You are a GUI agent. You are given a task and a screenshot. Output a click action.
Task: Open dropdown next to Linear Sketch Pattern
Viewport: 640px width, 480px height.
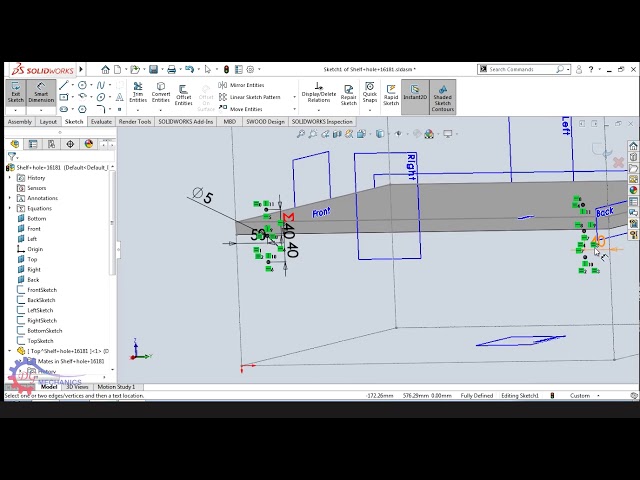(x=295, y=97)
